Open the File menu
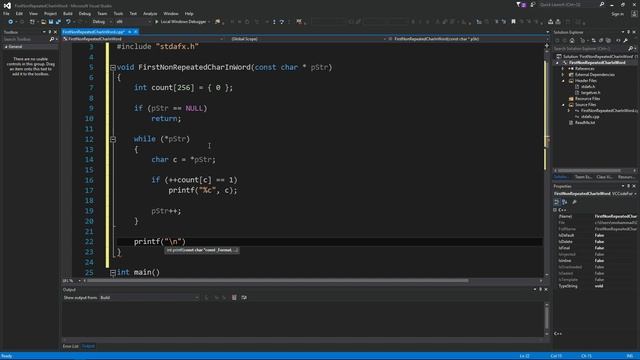The width and height of the screenshot is (640, 360). [x=6, y=13]
